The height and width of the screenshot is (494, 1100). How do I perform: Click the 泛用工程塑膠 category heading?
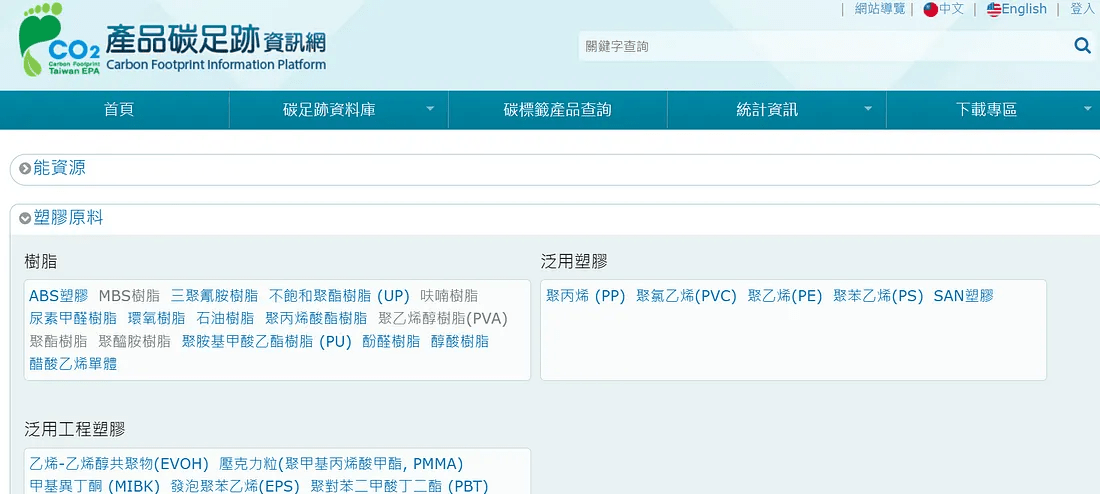pos(74,429)
